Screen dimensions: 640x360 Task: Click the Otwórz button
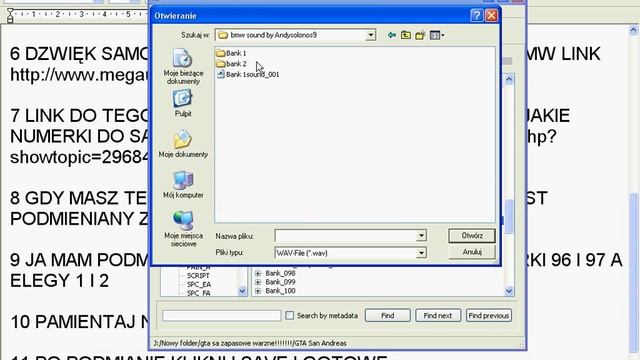click(472, 236)
